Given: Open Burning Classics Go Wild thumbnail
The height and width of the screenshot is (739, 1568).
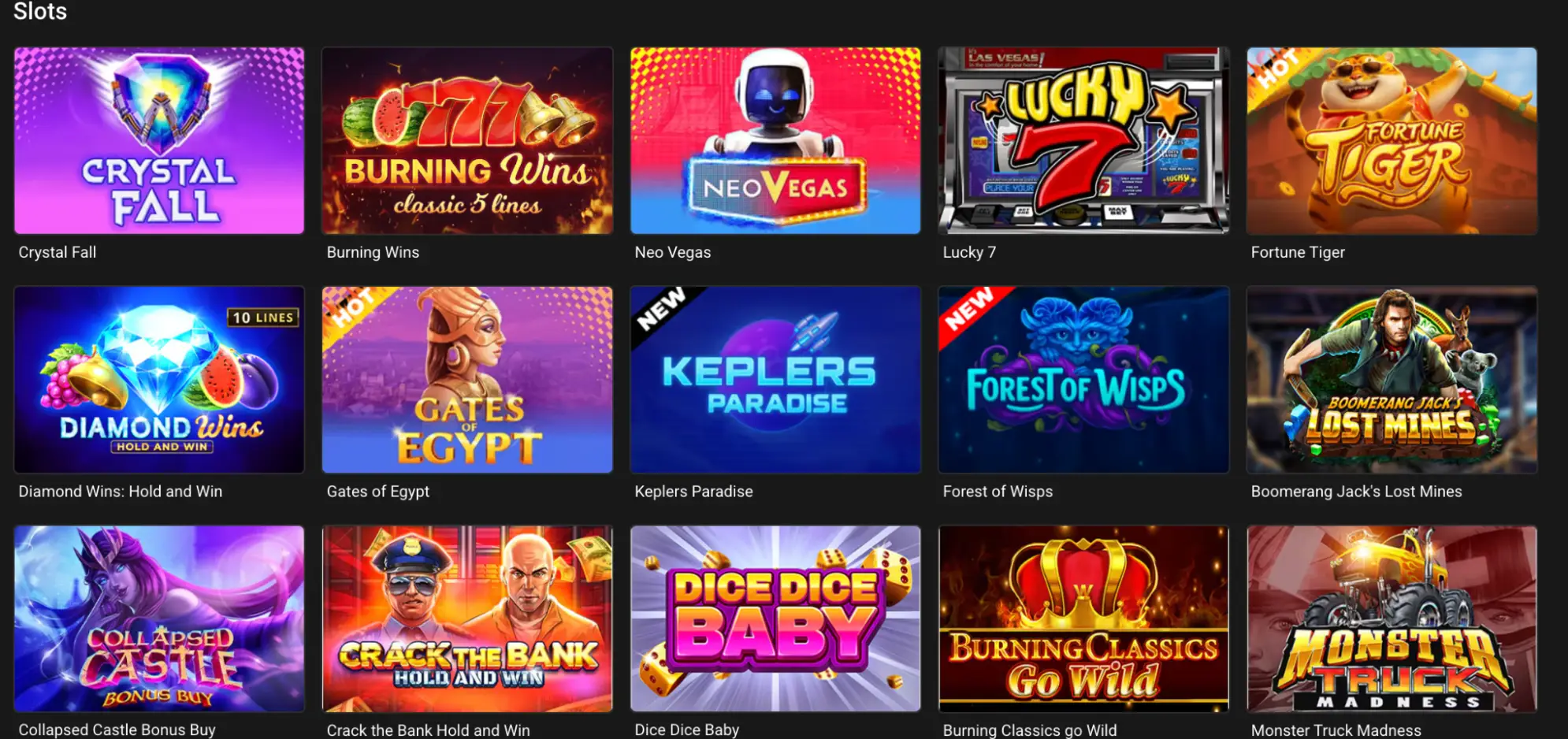Looking at the screenshot, I should pyautogui.click(x=1083, y=619).
